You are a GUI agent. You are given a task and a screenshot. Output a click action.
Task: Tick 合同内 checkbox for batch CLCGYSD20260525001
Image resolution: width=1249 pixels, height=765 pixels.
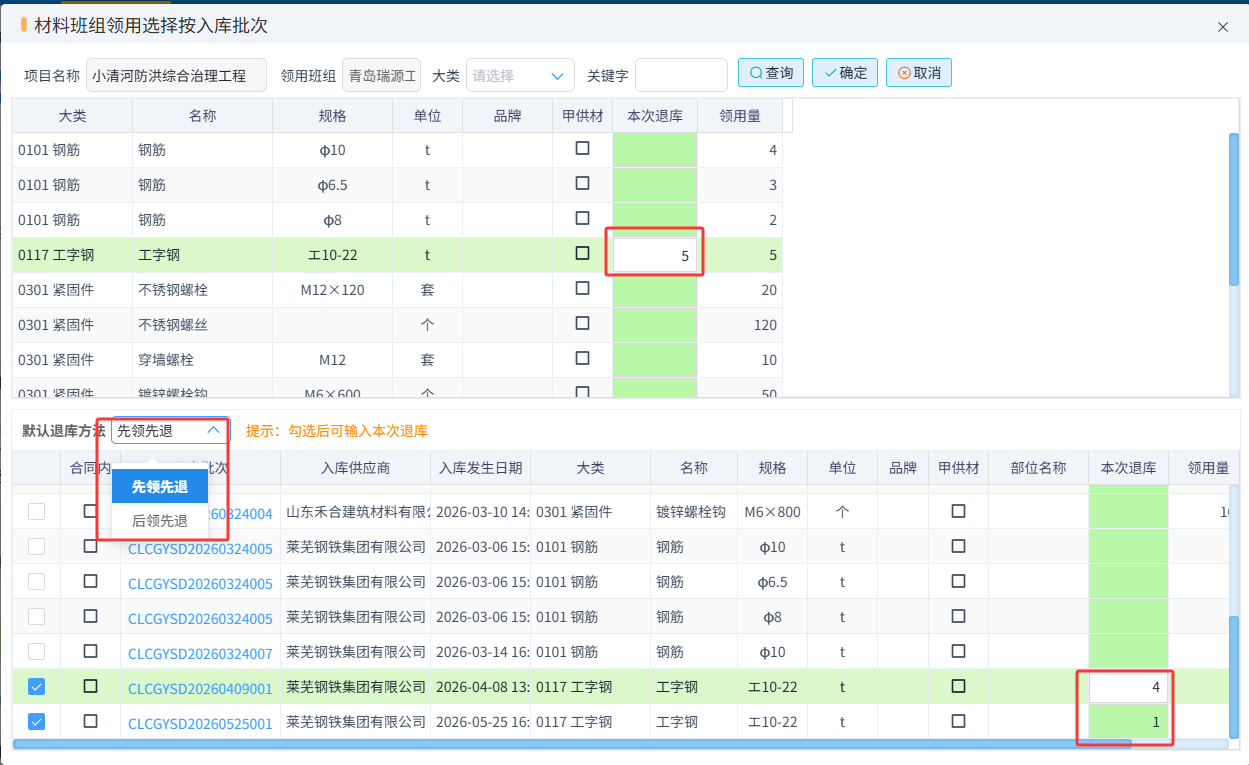click(90, 722)
